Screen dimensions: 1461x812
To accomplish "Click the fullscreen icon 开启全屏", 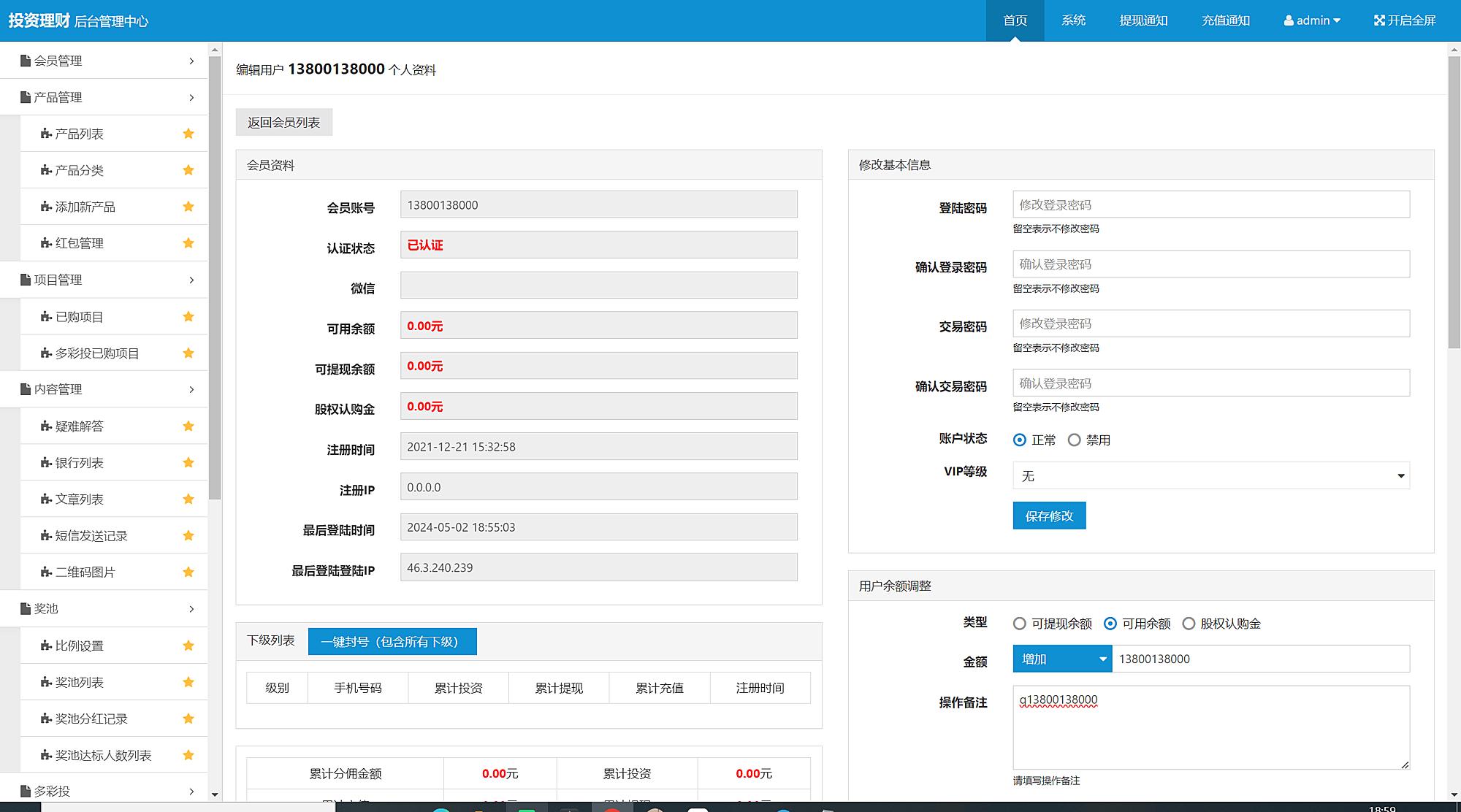I will 1379,20.
